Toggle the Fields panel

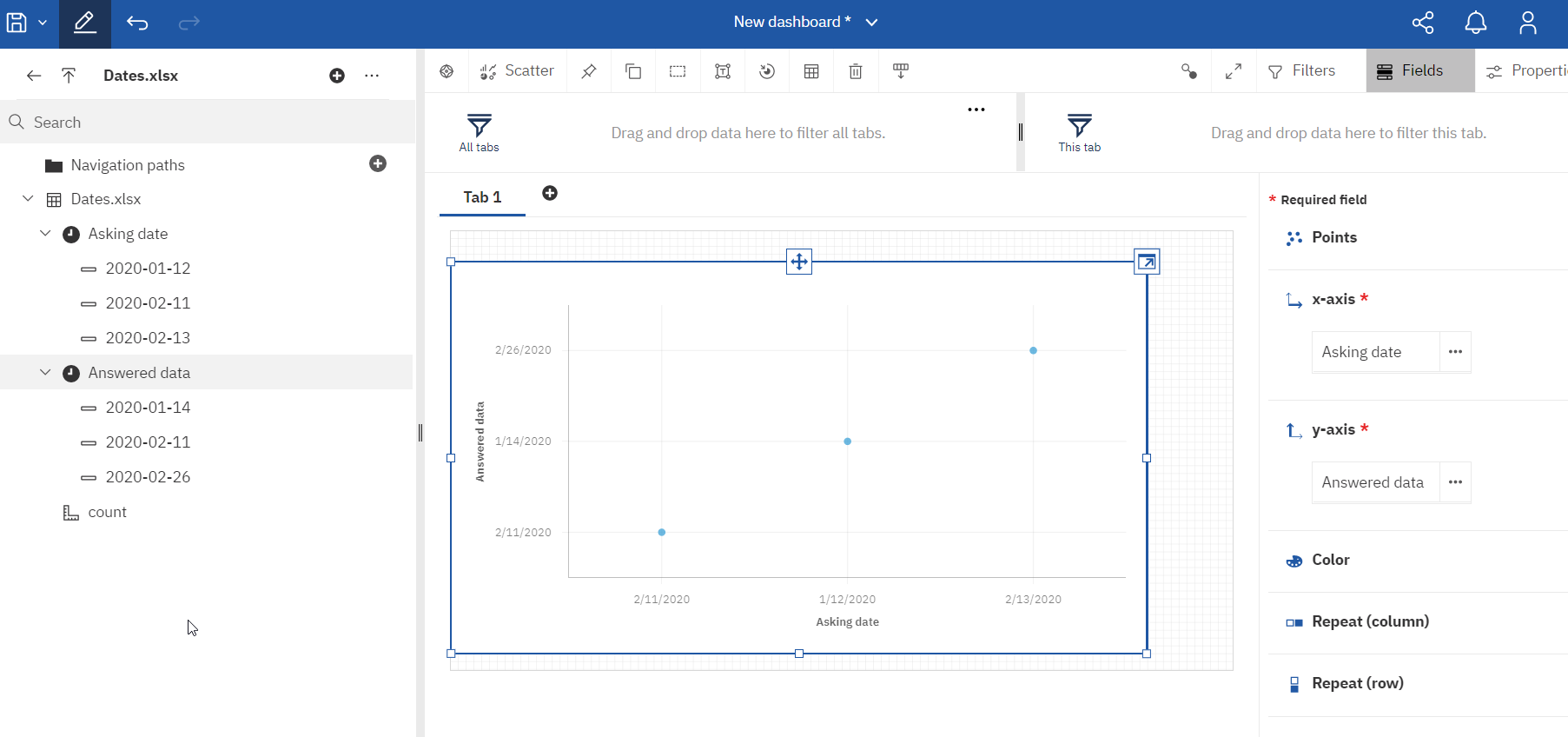point(1420,71)
